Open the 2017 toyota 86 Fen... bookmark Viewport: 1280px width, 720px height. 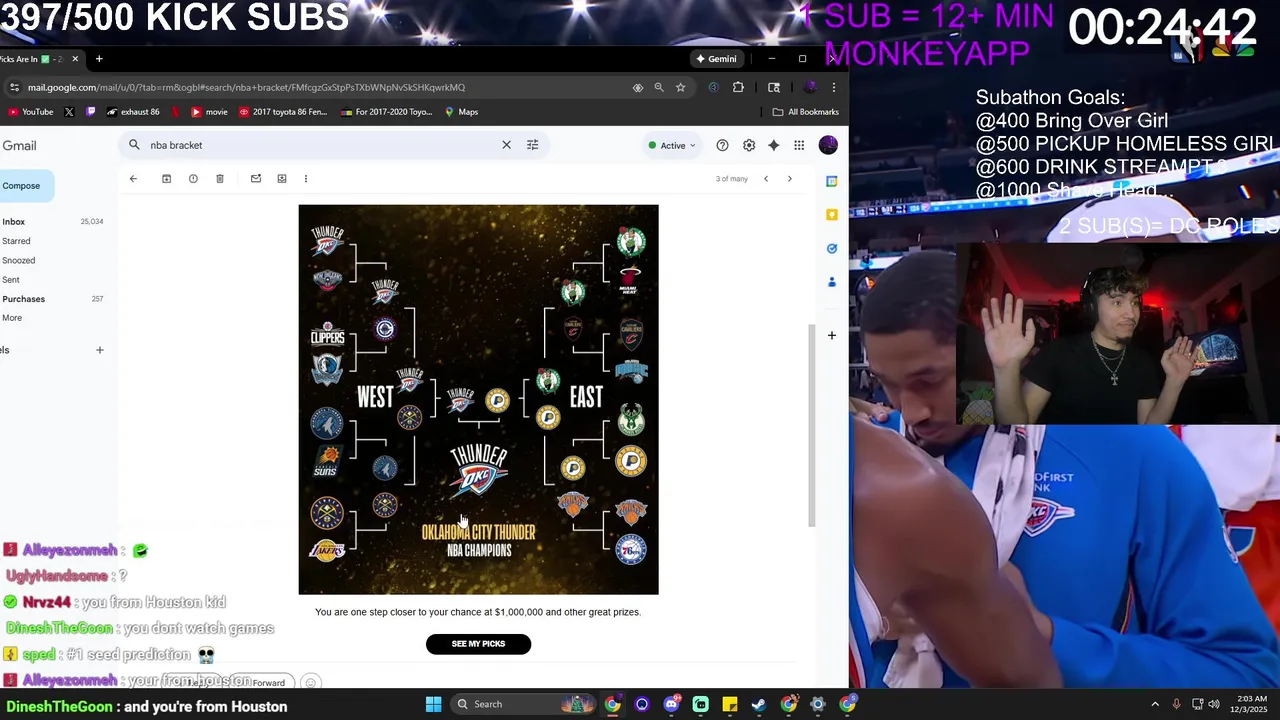[x=283, y=112]
